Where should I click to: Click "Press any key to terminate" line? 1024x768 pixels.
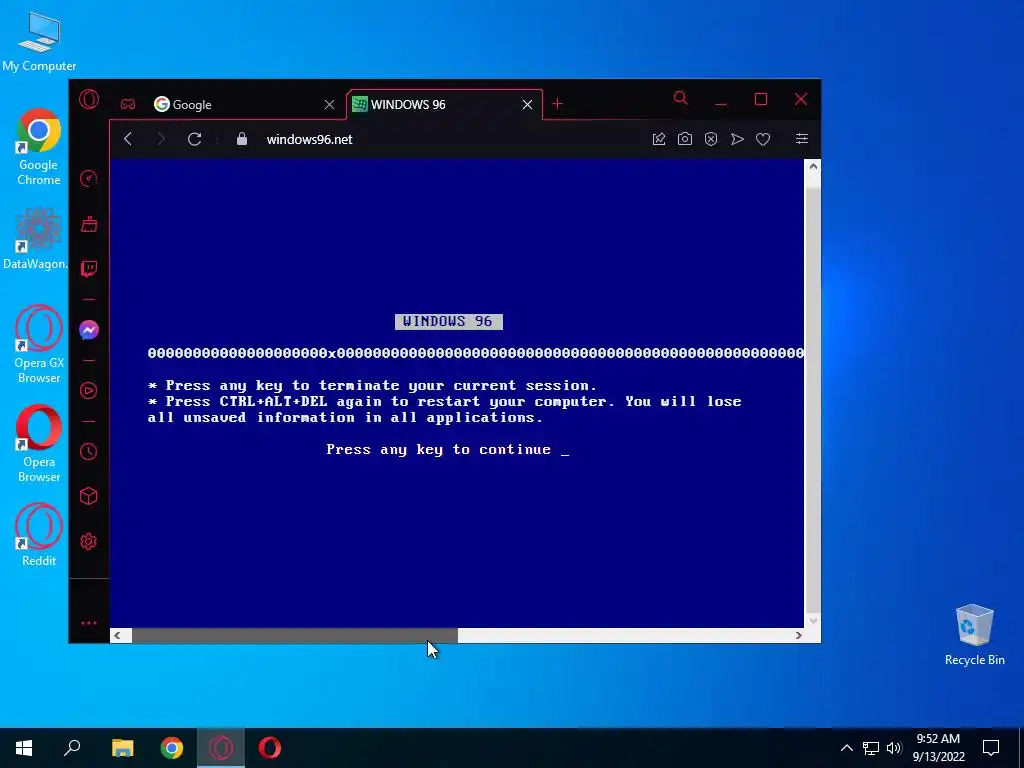372,385
